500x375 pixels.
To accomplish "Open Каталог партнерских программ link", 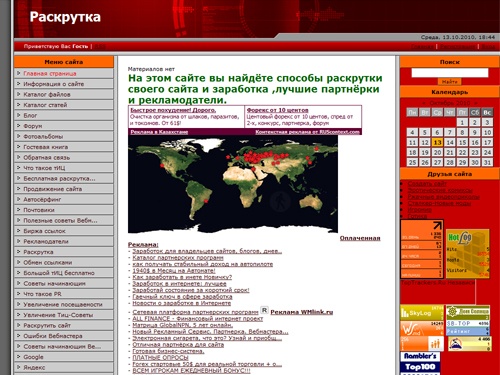I will [x=178, y=258].
